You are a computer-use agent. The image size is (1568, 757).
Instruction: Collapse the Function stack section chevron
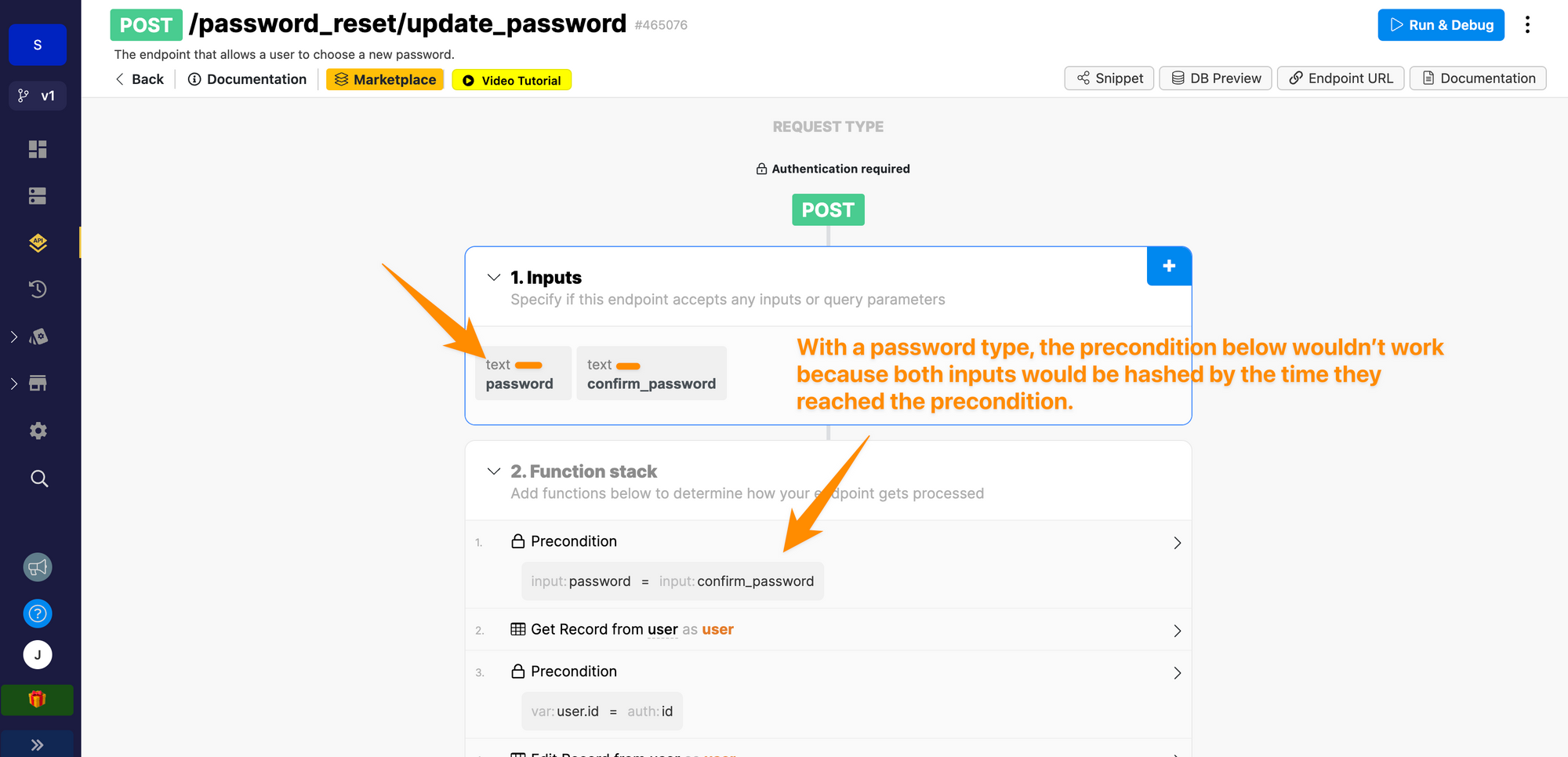pos(494,471)
